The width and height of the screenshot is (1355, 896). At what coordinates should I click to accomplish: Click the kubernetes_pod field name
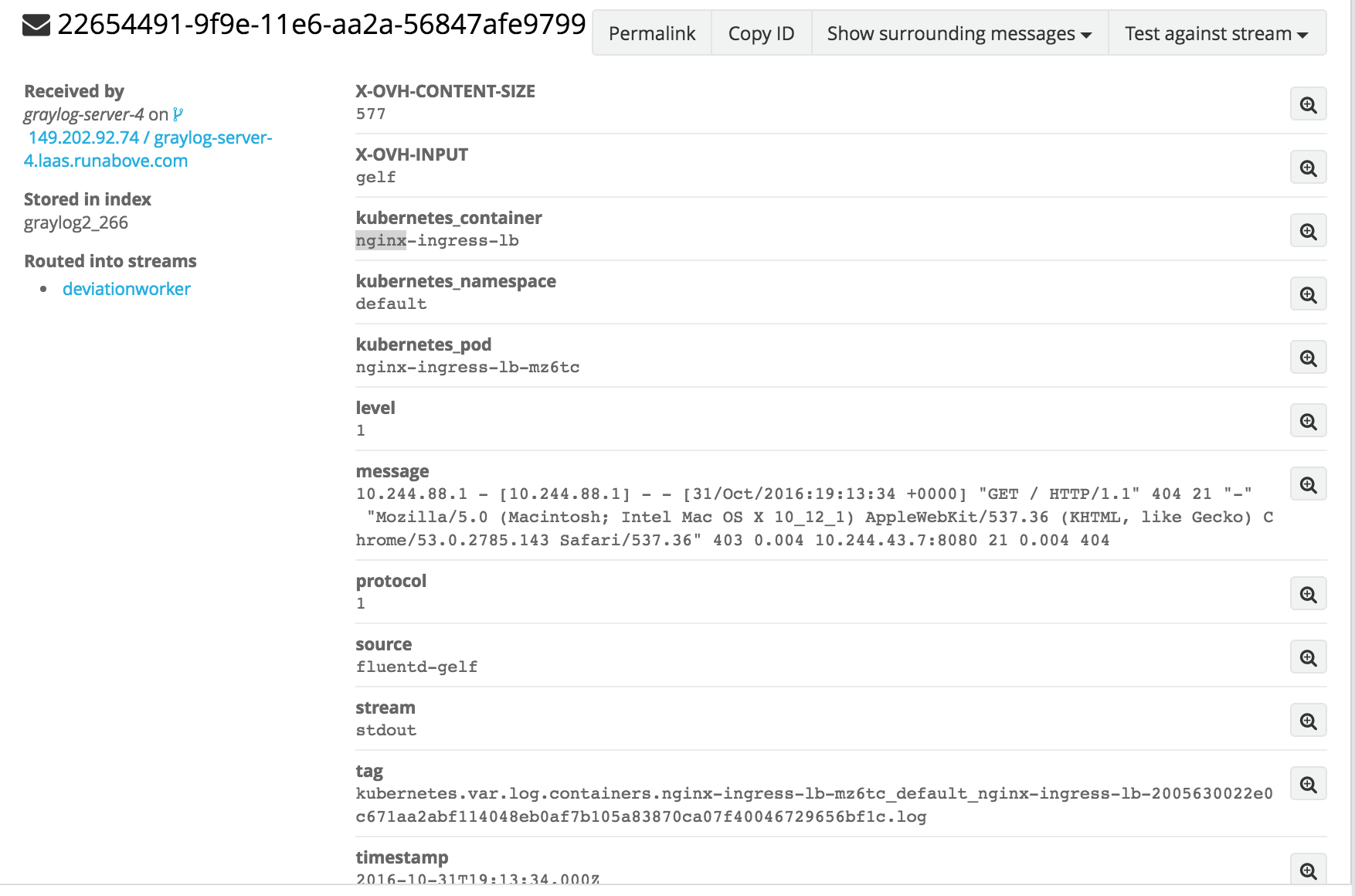tap(423, 344)
